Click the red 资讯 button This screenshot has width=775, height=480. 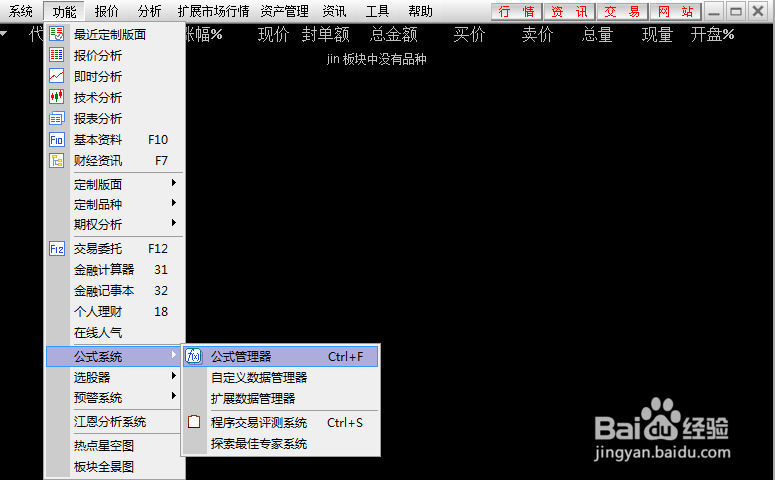tap(569, 11)
